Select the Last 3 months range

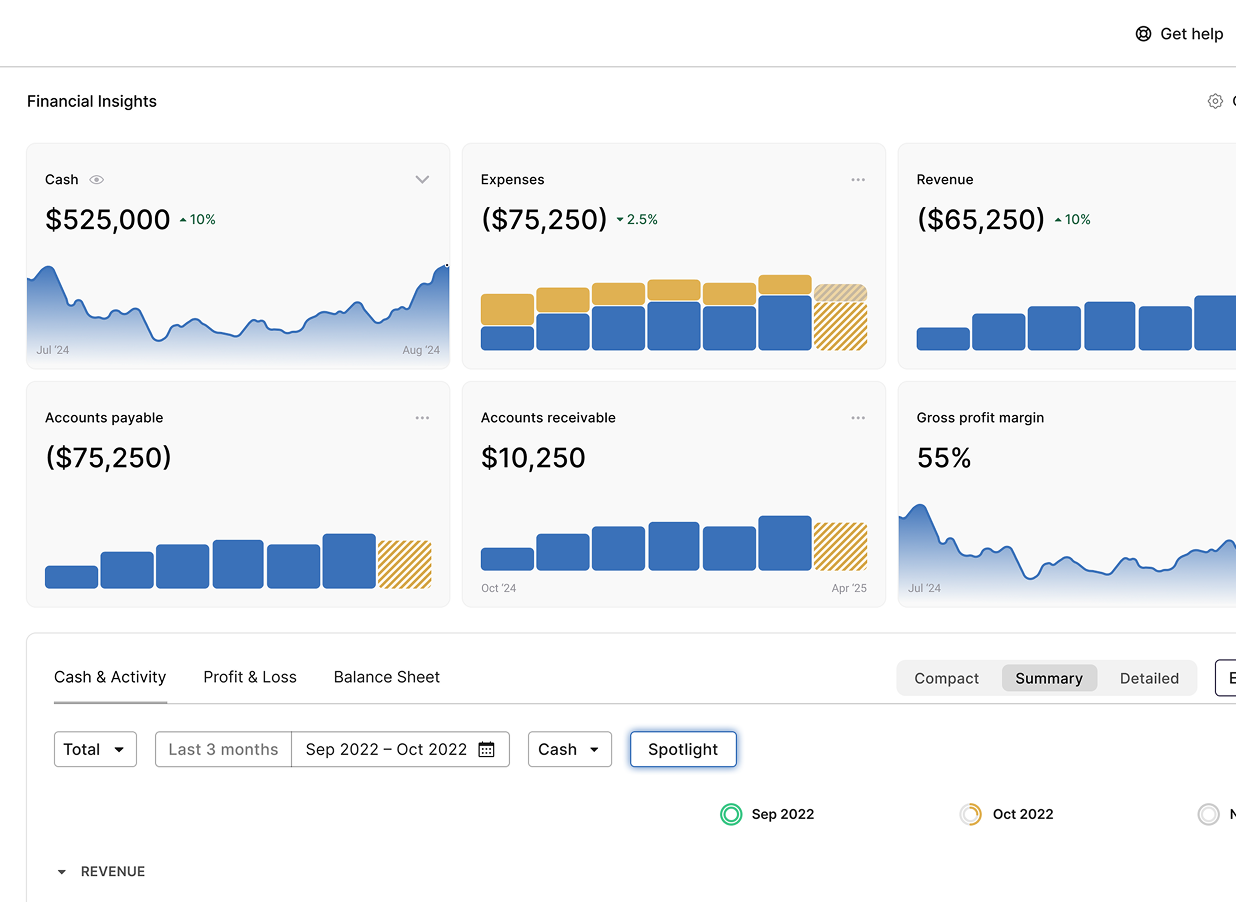point(223,749)
